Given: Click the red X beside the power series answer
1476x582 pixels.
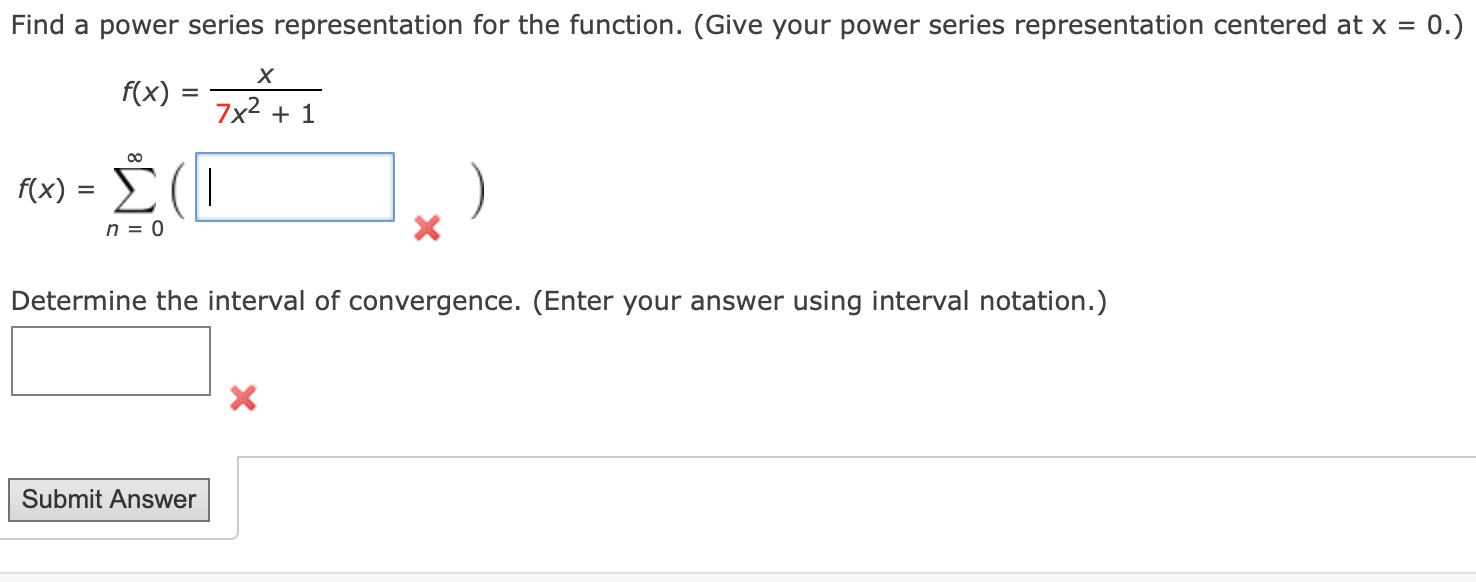Looking at the screenshot, I should tap(425, 228).
